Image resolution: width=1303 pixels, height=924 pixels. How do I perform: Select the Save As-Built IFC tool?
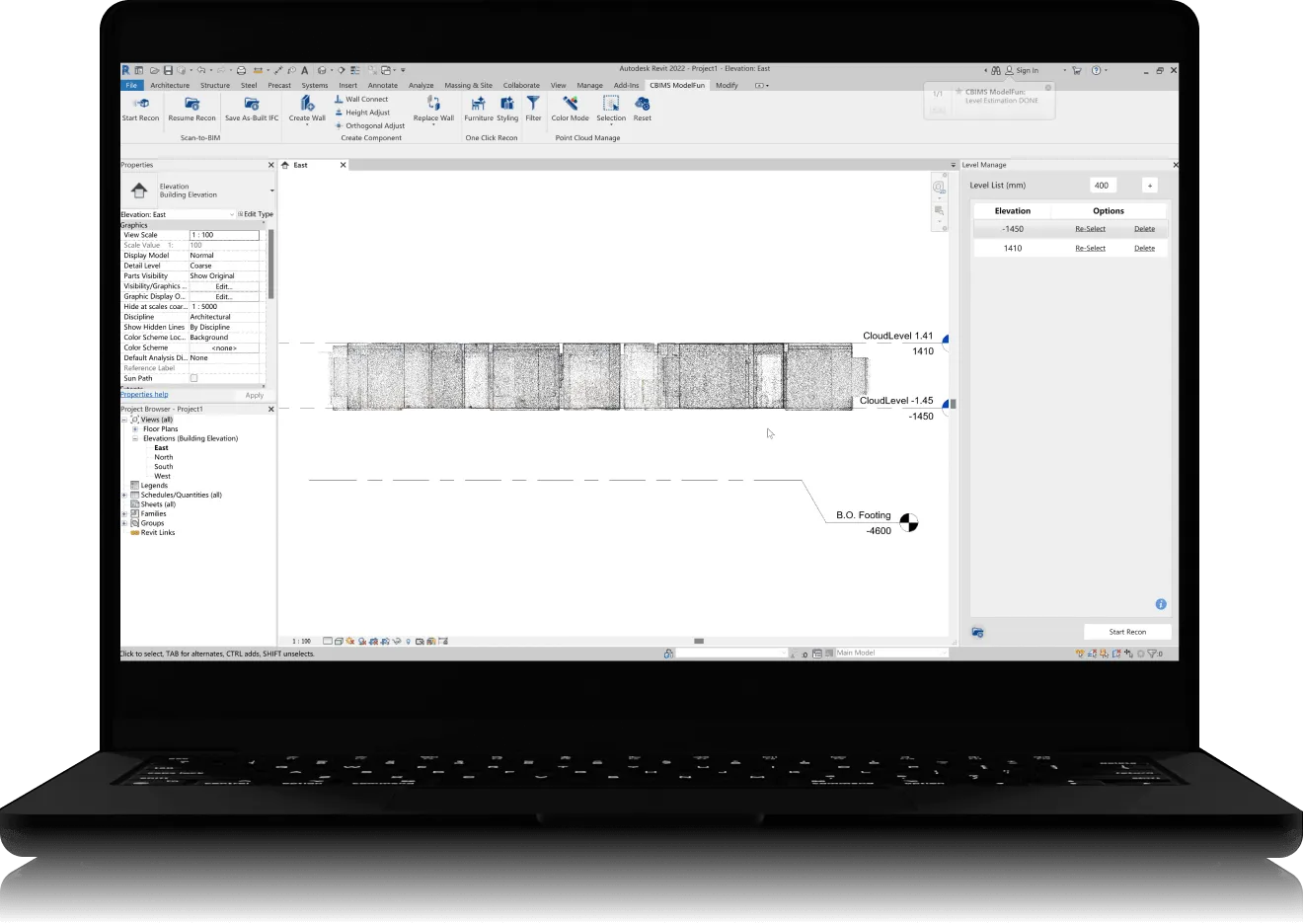point(252,105)
